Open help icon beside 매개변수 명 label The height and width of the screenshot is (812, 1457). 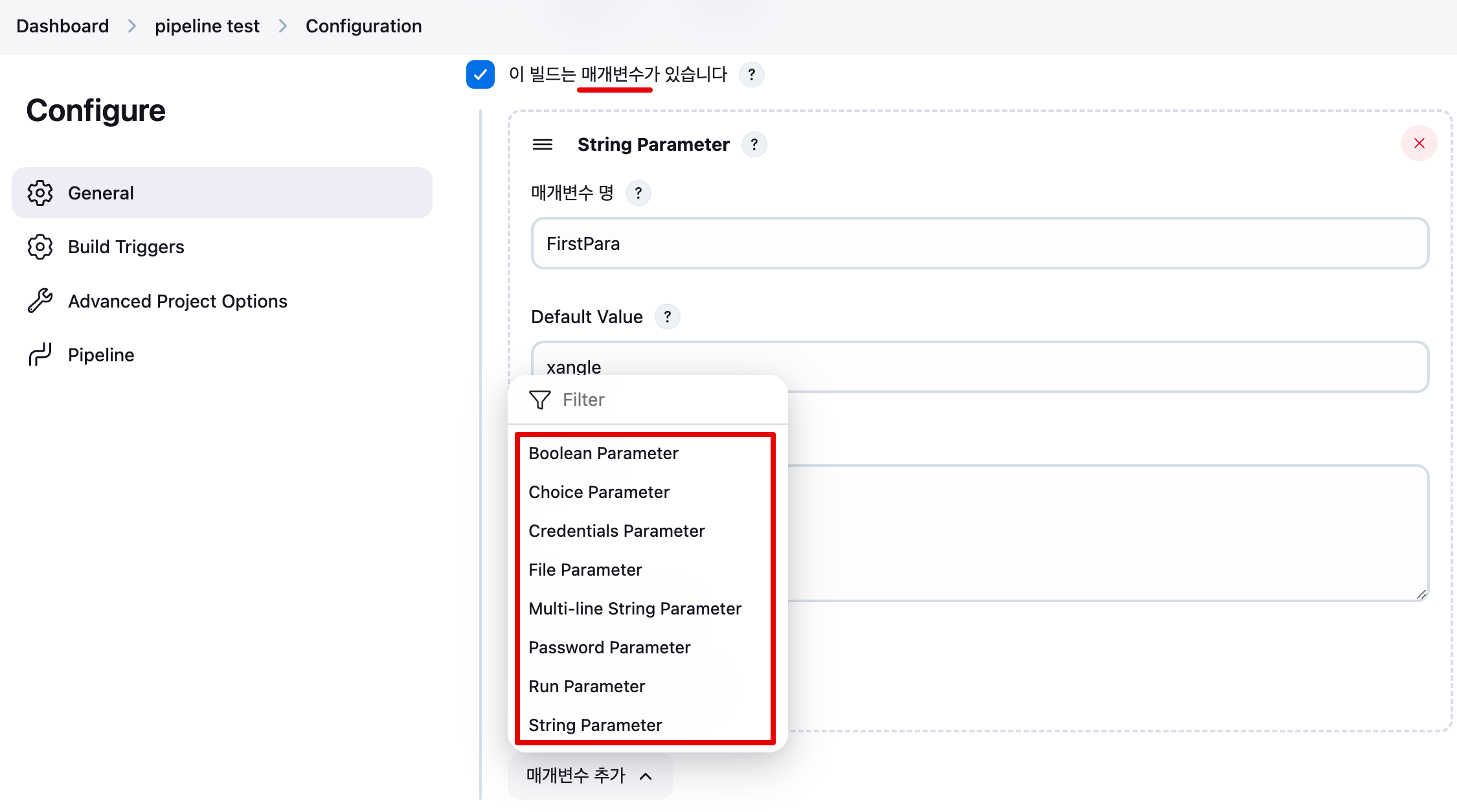tap(638, 193)
